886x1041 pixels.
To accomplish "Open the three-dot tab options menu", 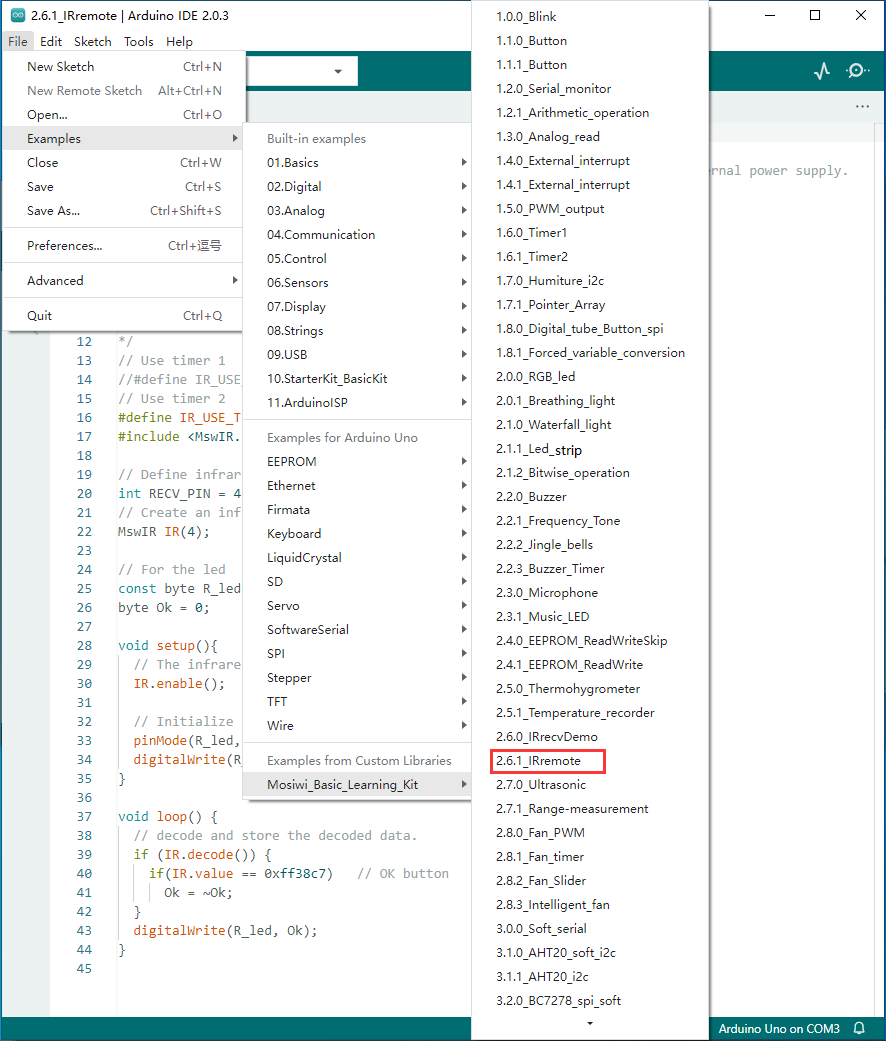I will pos(862,106).
